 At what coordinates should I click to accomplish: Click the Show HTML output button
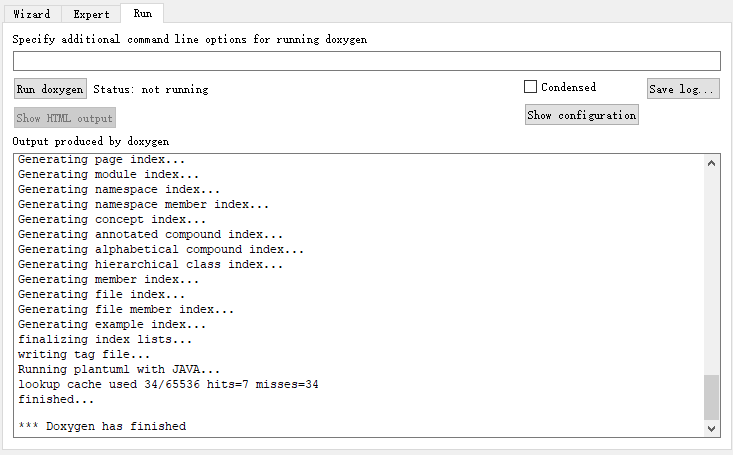(65, 118)
